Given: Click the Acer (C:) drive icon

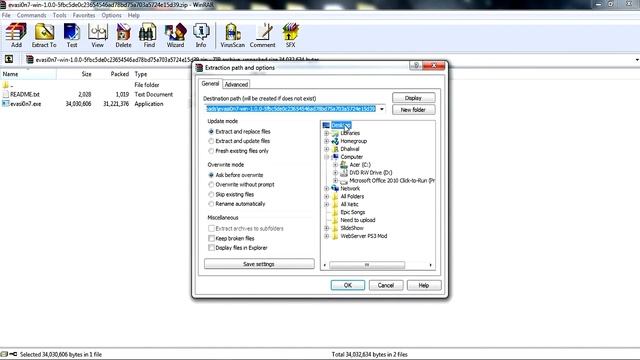Looking at the screenshot, I should point(344,165).
